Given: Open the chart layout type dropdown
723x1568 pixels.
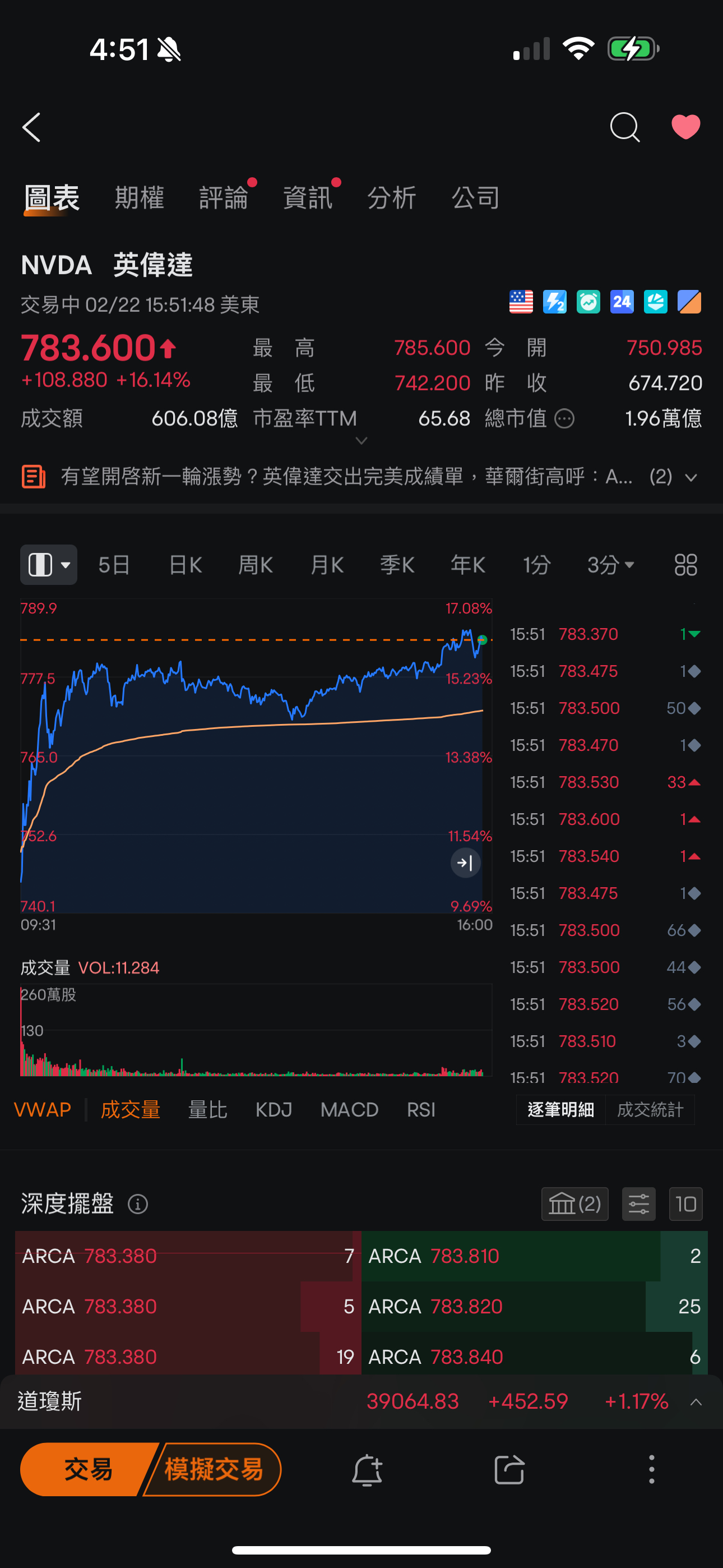Looking at the screenshot, I should click(49, 565).
